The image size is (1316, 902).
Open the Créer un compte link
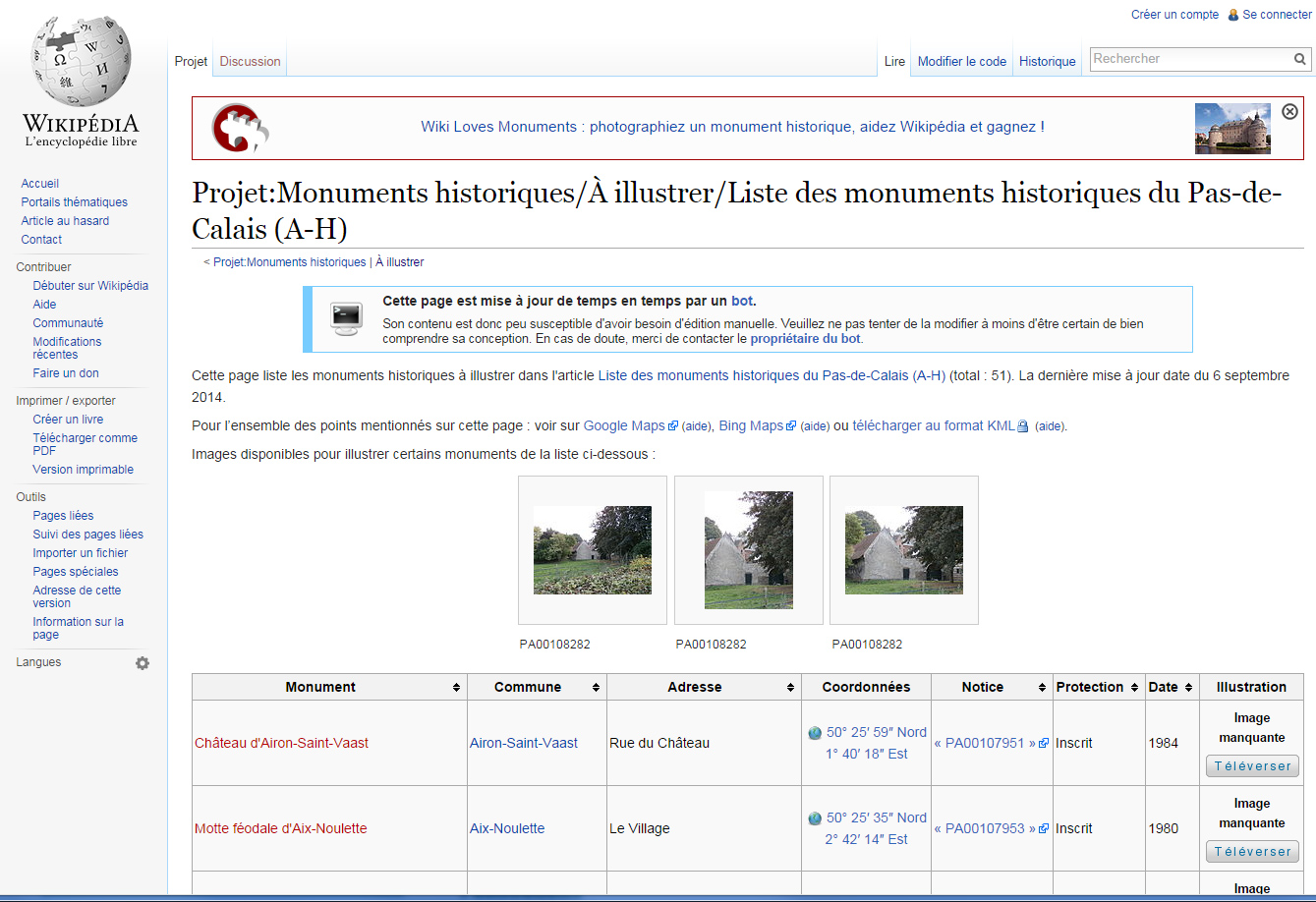(x=1174, y=15)
